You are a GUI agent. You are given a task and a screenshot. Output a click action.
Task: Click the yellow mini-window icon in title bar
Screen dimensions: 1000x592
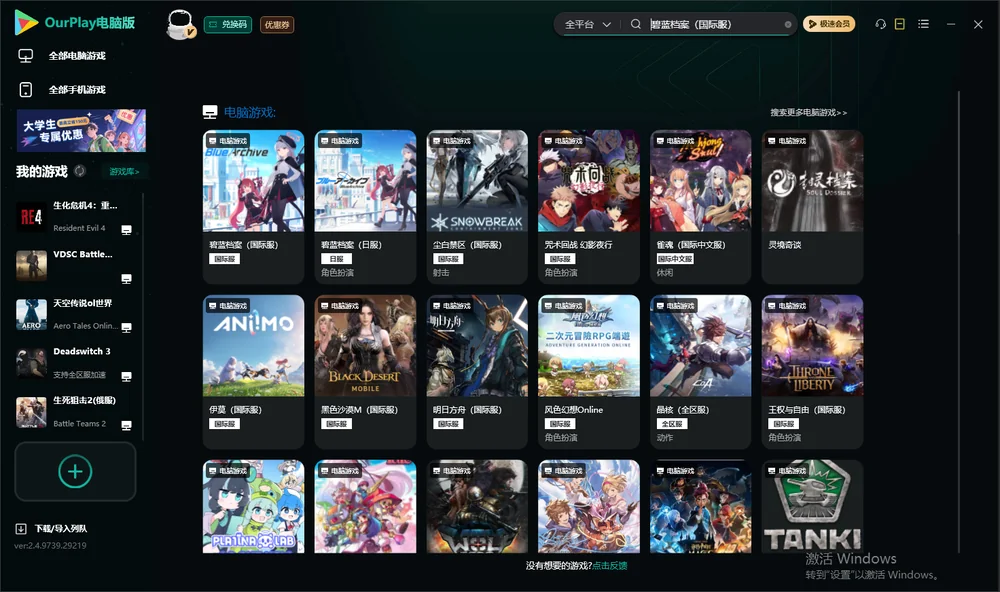900,24
